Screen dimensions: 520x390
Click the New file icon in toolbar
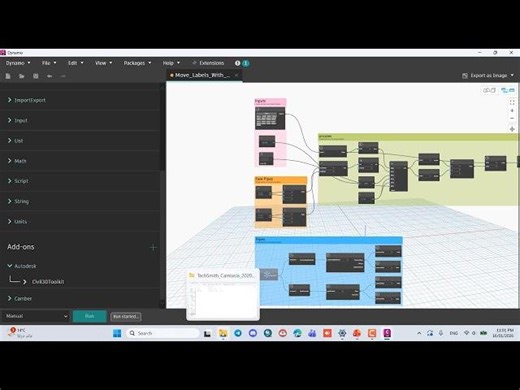pyautogui.click(x=8, y=76)
